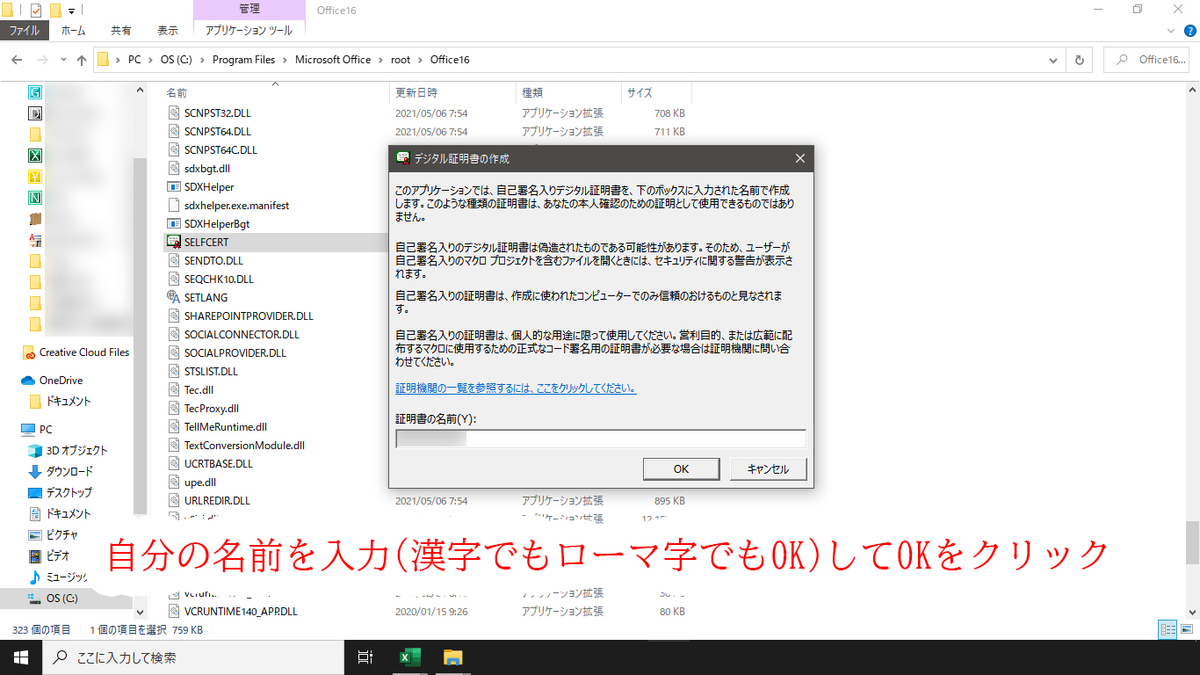Screen dimensions: 1200x675
Task: Select the Excel icon on the taskbar
Action: coord(409,657)
